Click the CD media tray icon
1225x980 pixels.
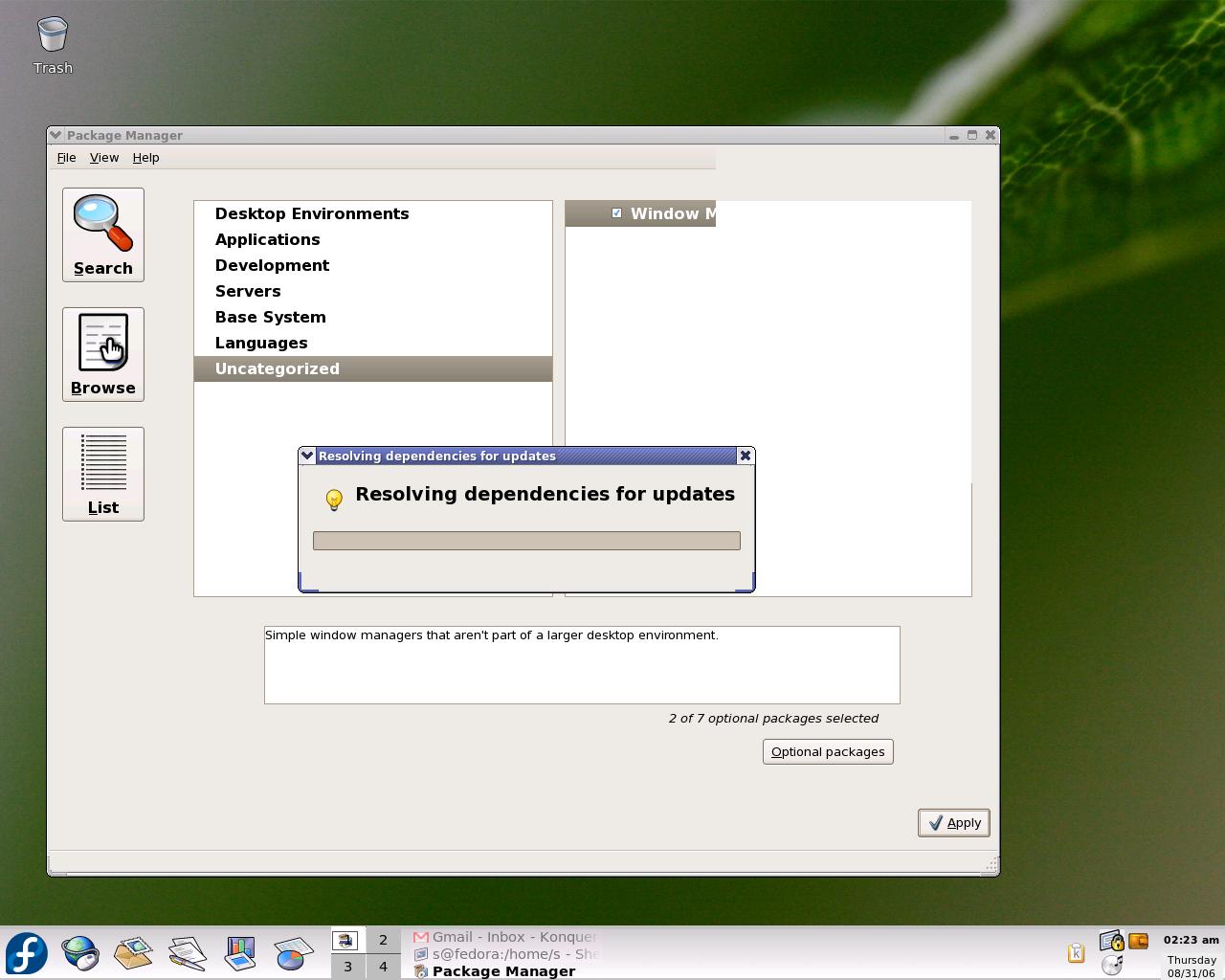pyautogui.click(x=1111, y=965)
